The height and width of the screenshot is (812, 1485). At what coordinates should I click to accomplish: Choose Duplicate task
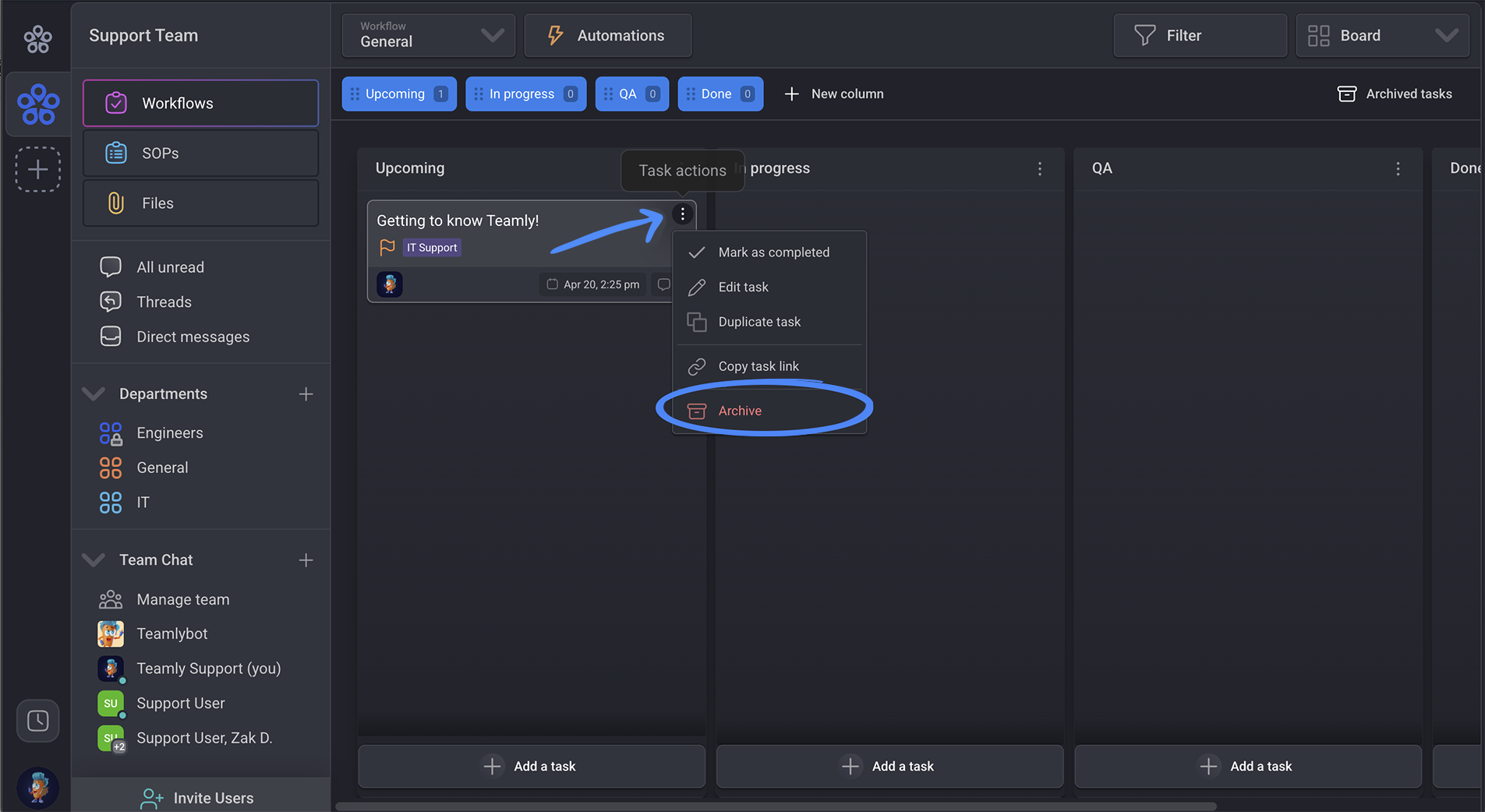[x=769, y=322]
